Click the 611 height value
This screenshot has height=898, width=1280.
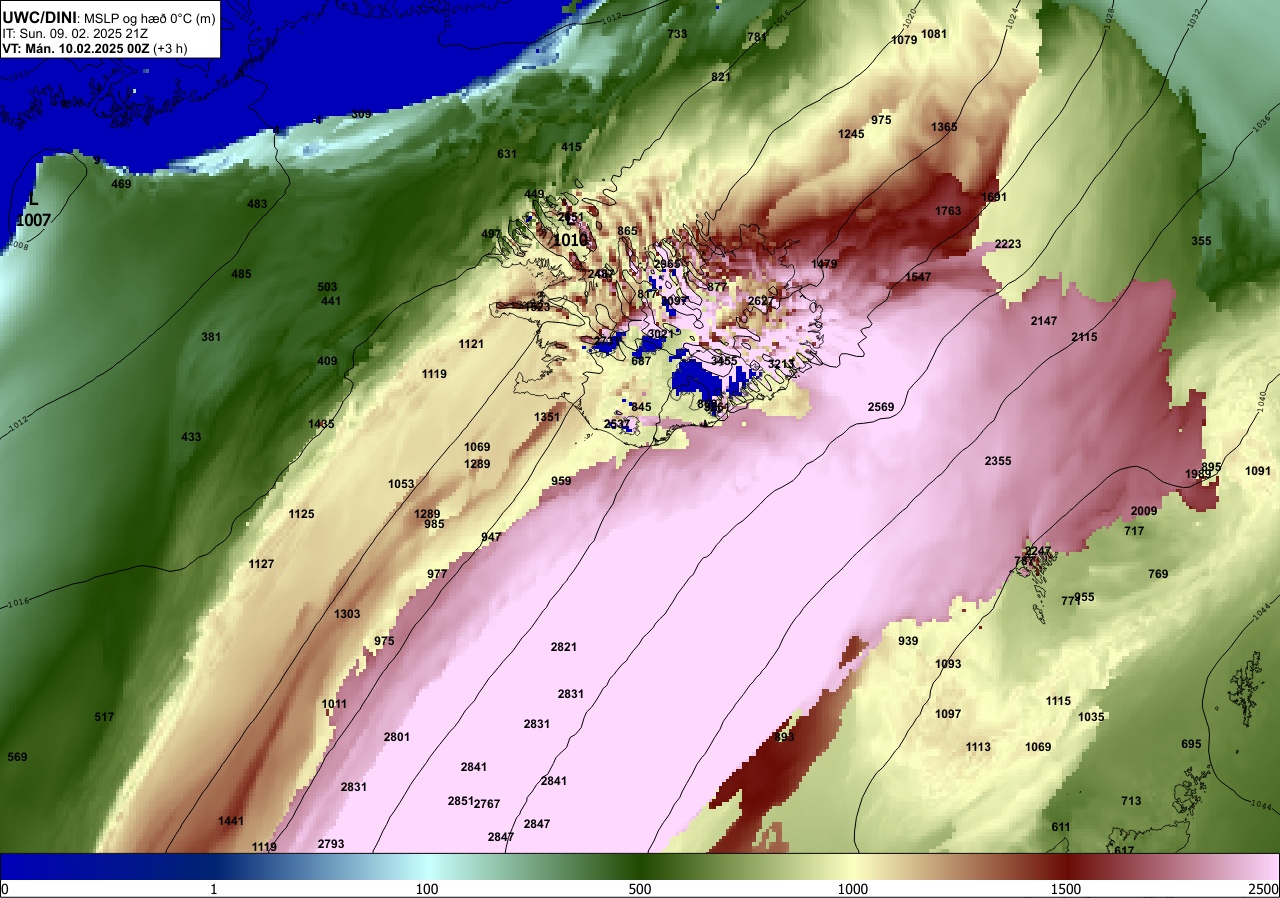coord(1061,827)
